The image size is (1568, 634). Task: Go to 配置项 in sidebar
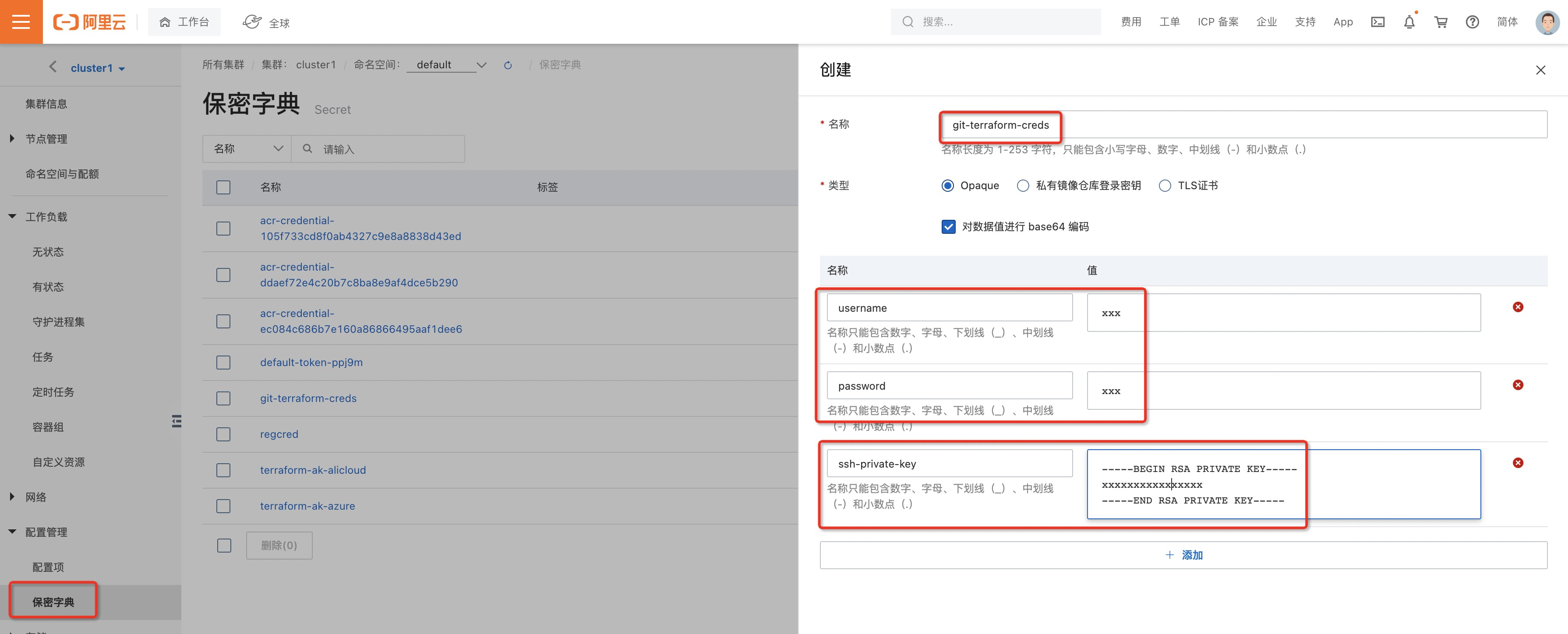(x=47, y=567)
